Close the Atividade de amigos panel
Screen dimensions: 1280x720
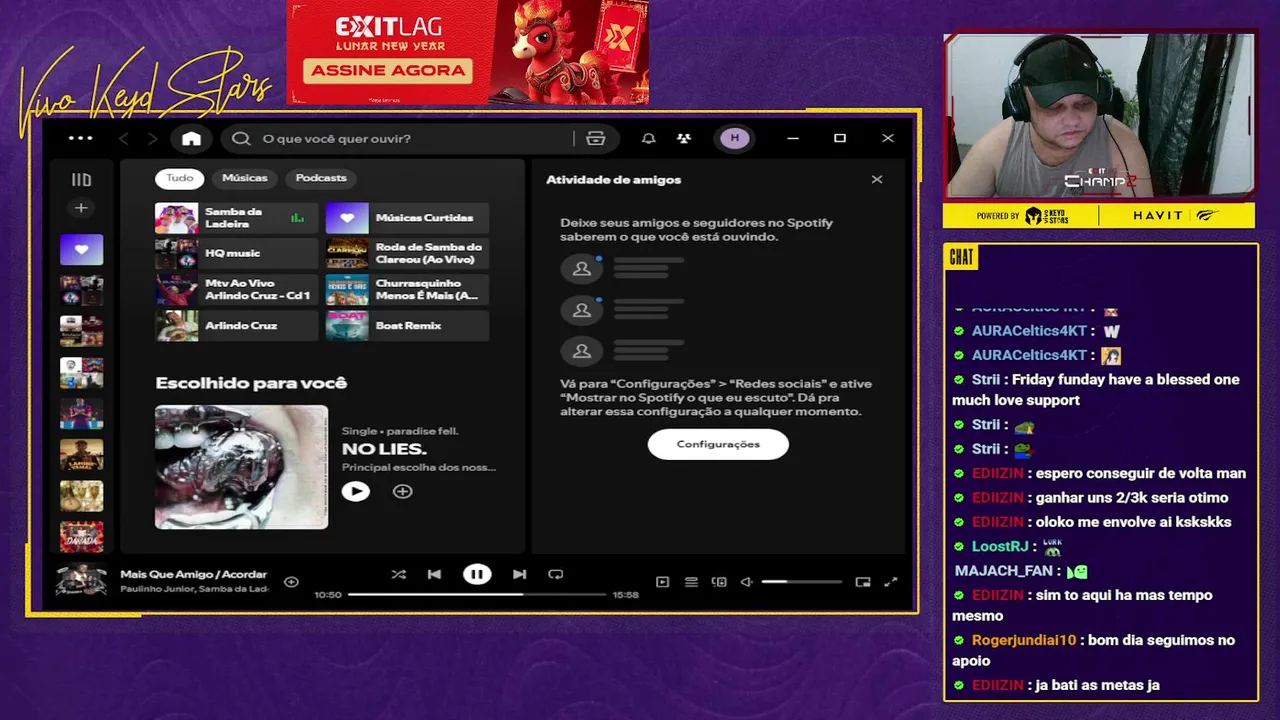(x=877, y=180)
